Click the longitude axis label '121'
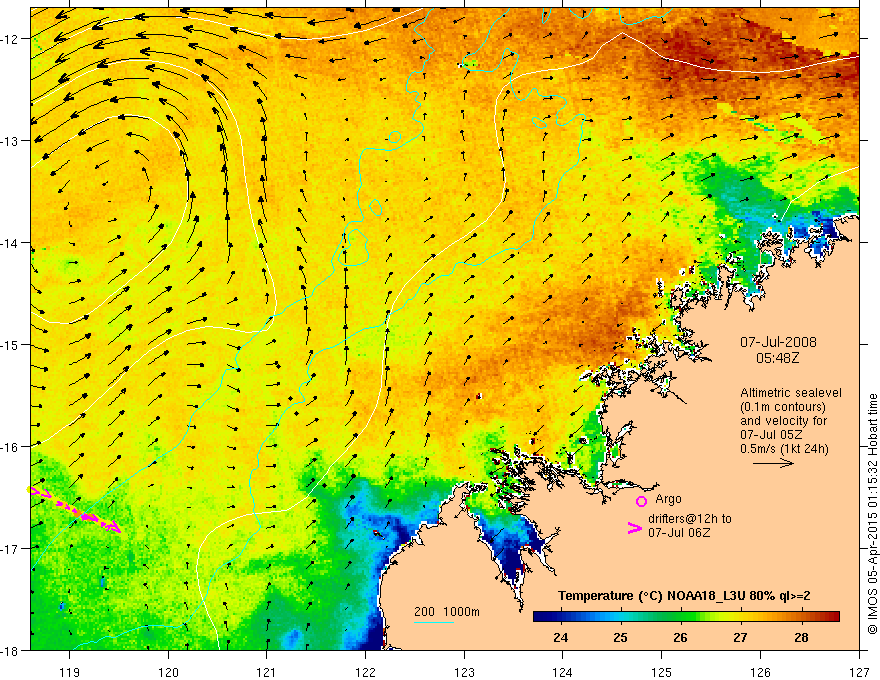 [267, 672]
